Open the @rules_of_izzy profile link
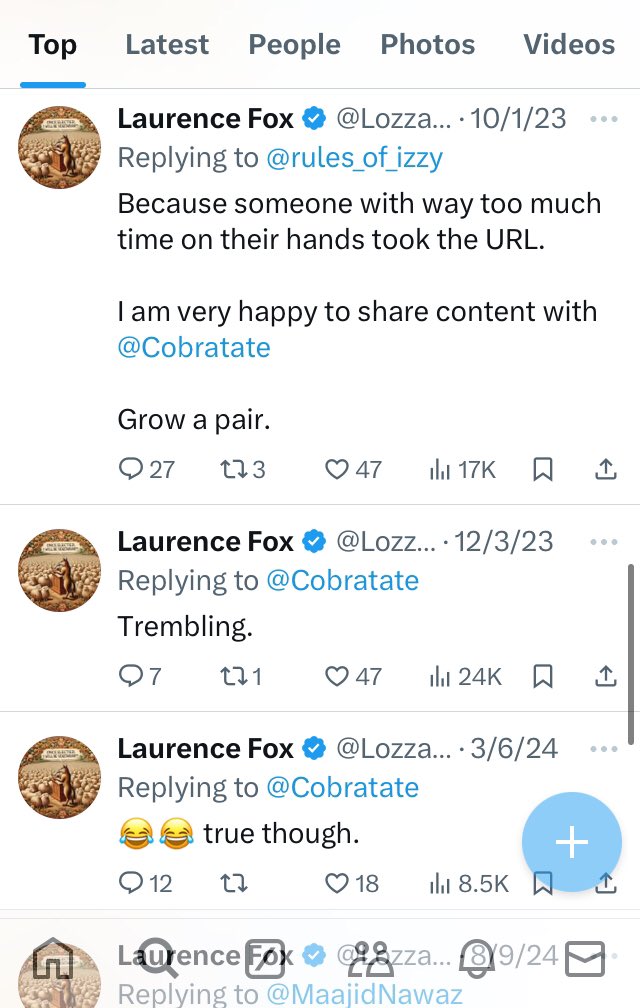 pos(353,158)
